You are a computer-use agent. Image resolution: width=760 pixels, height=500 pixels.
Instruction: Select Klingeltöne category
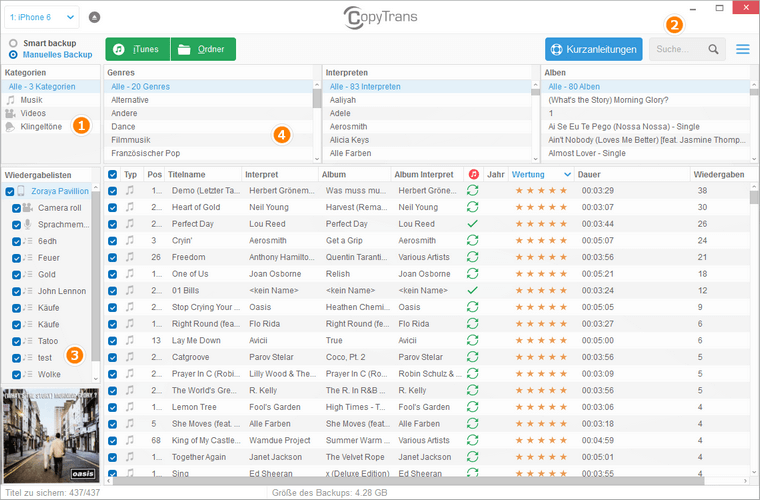pyautogui.click(x=50, y=126)
